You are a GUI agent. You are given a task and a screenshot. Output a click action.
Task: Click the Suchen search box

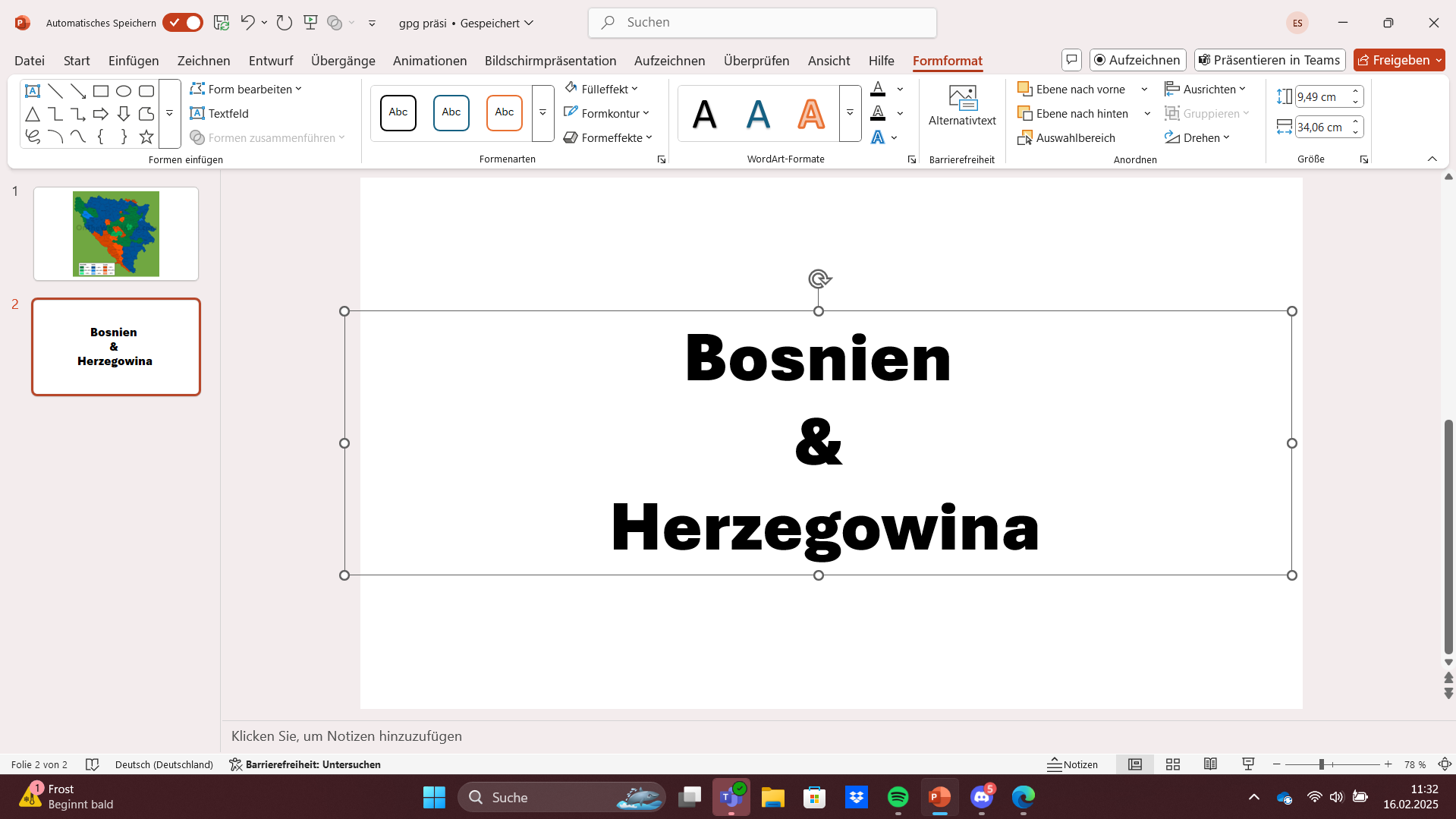point(763,23)
